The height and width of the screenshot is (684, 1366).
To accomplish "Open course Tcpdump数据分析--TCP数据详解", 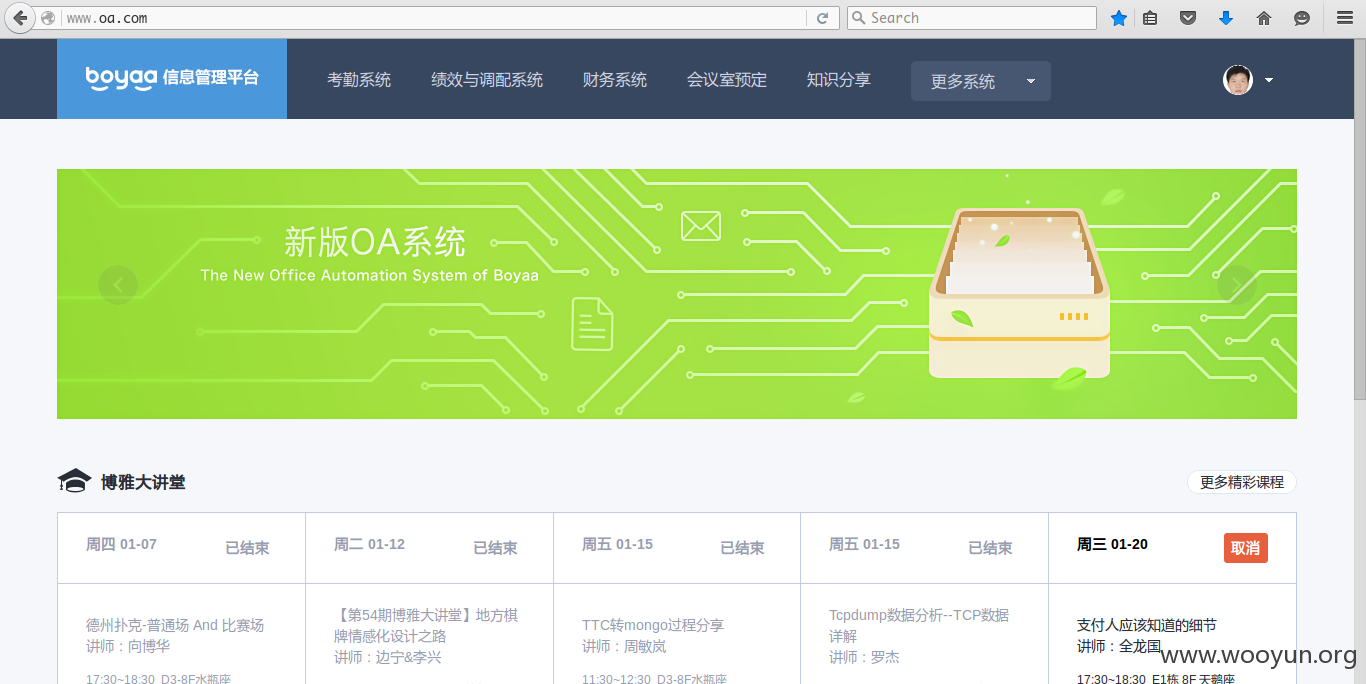I will tap(919, 625).
